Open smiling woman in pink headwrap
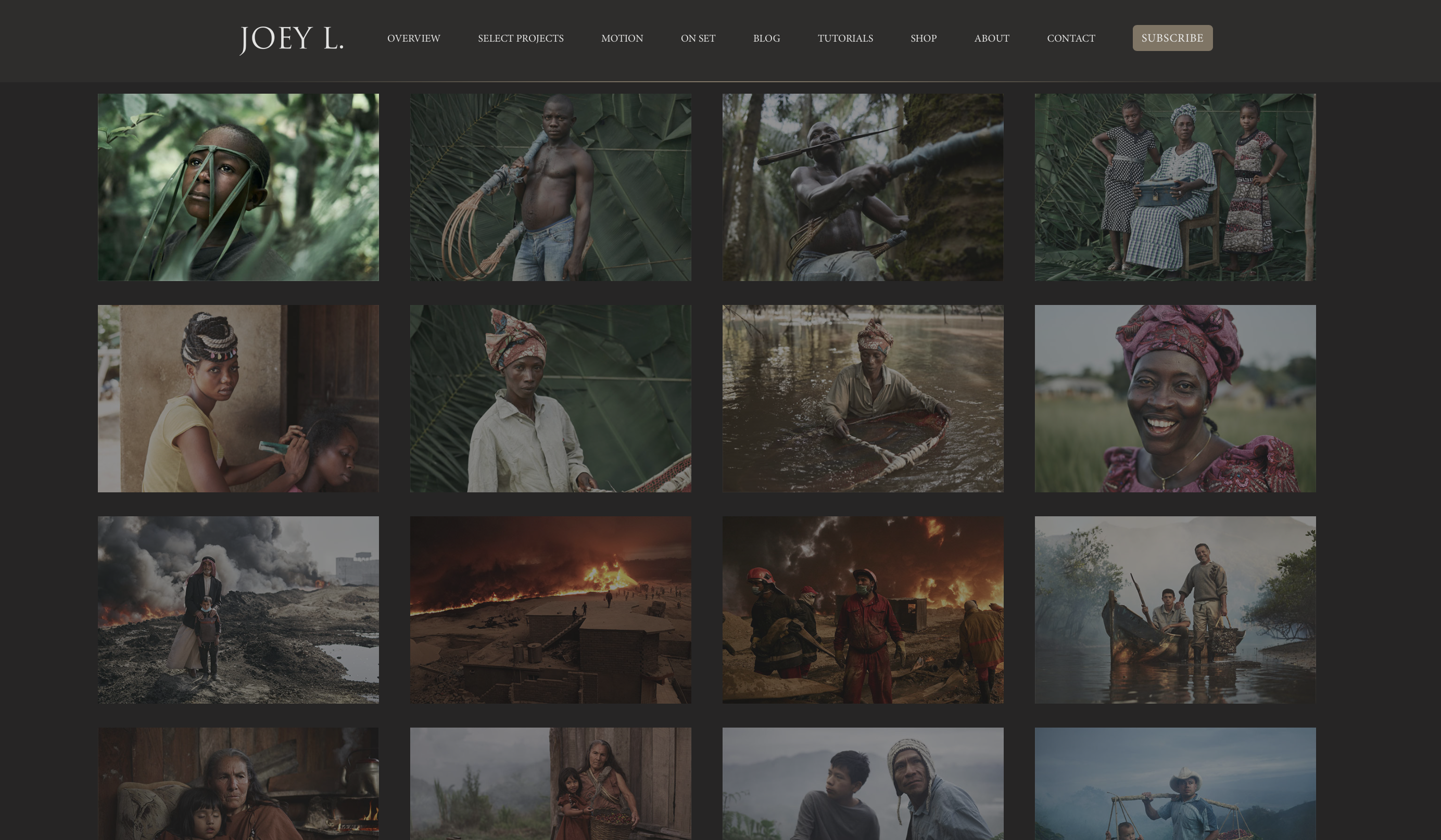This screenshot has width=1441, height=840. point(1174,398)
